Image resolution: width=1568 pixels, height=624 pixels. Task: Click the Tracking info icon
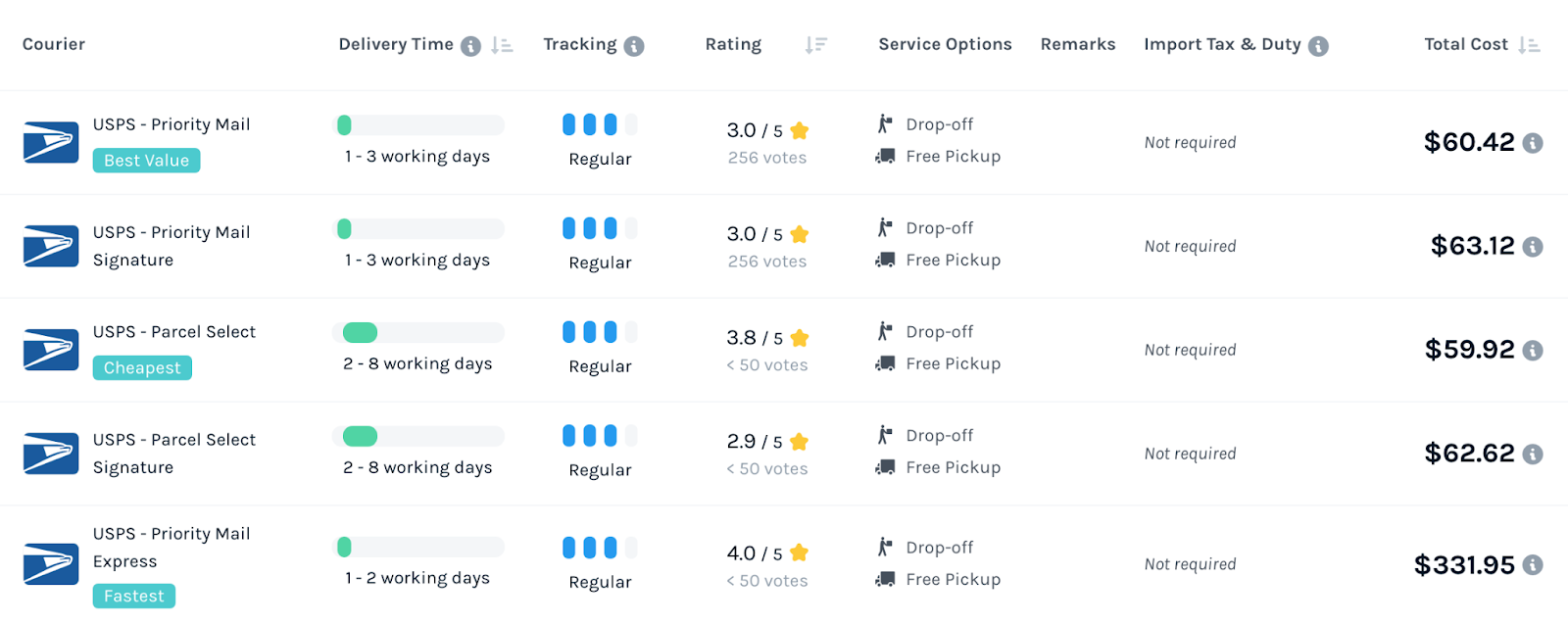pyautogui.click(x=634, y=46)
